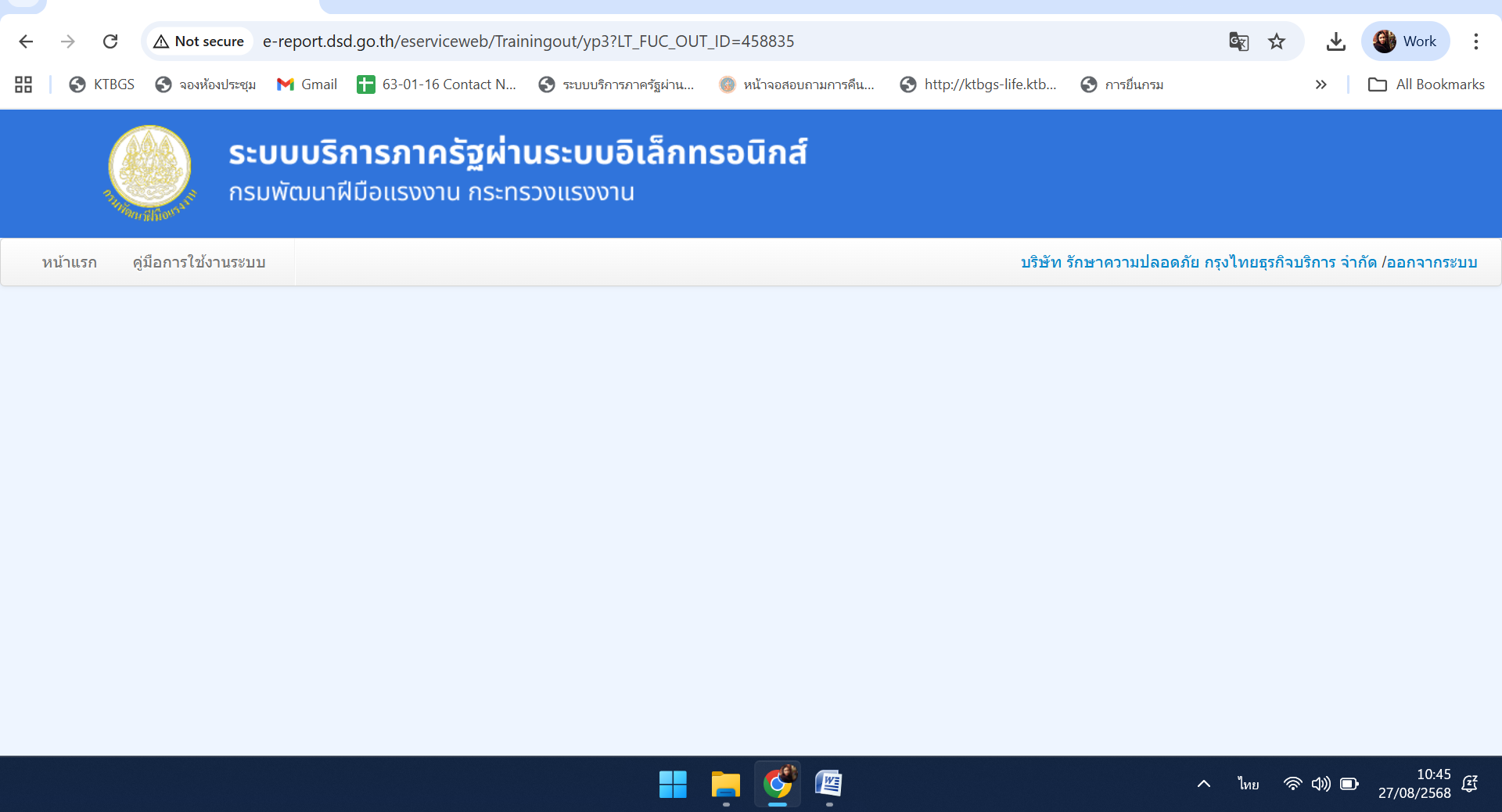1502x812 pixels.
Task: Go to หน้าแรก menu item
Action: coord(70,262)
